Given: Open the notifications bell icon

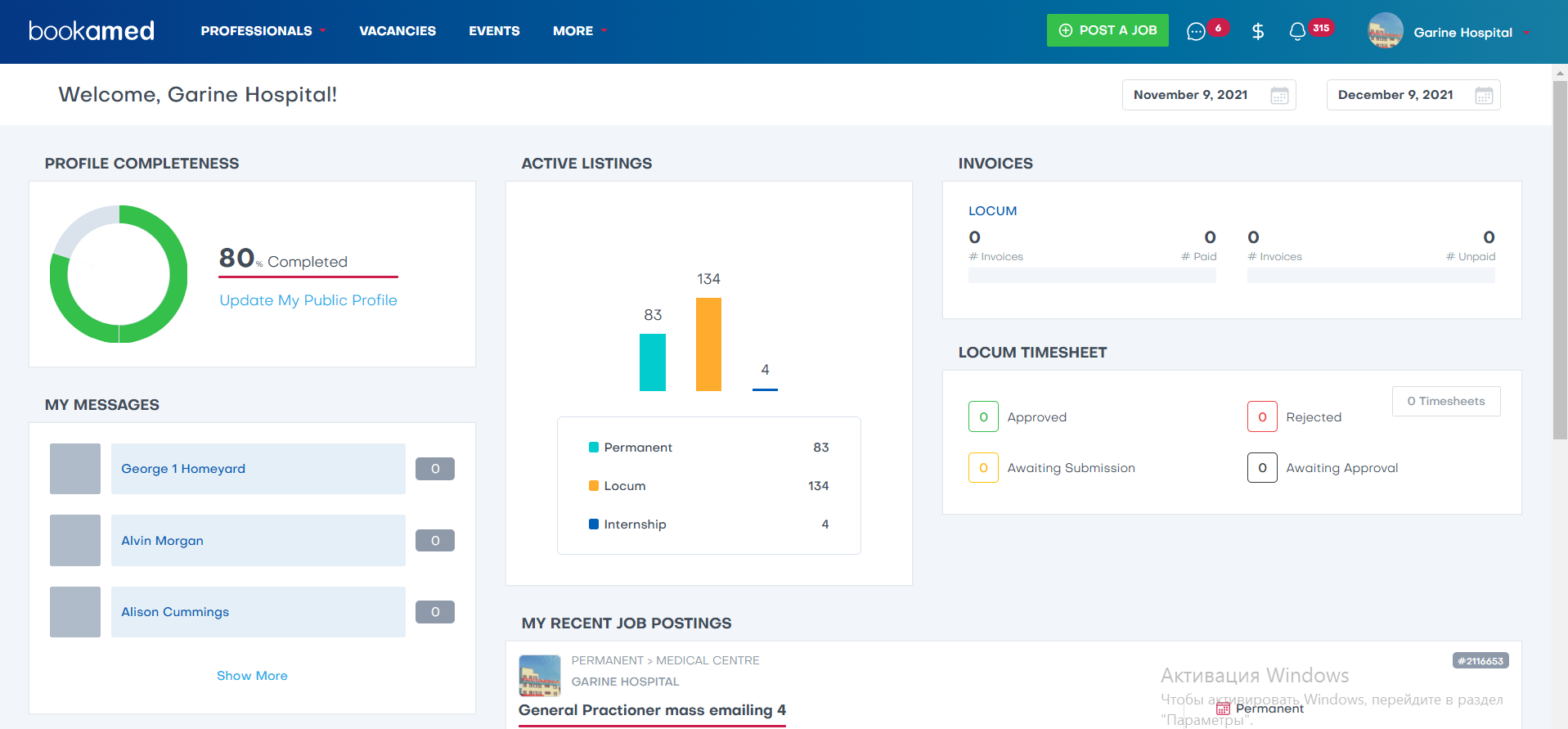Looking at the screenshot, I should 1297,31.
